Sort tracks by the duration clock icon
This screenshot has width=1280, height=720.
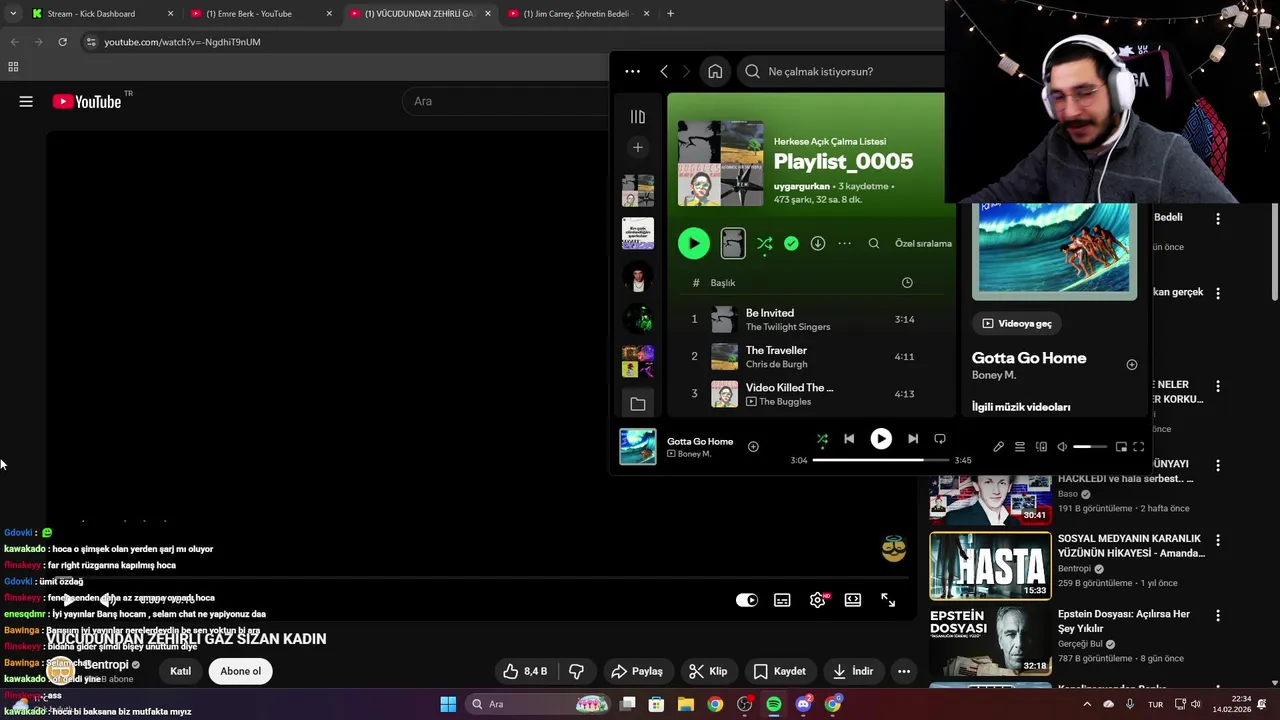[907, 283]
